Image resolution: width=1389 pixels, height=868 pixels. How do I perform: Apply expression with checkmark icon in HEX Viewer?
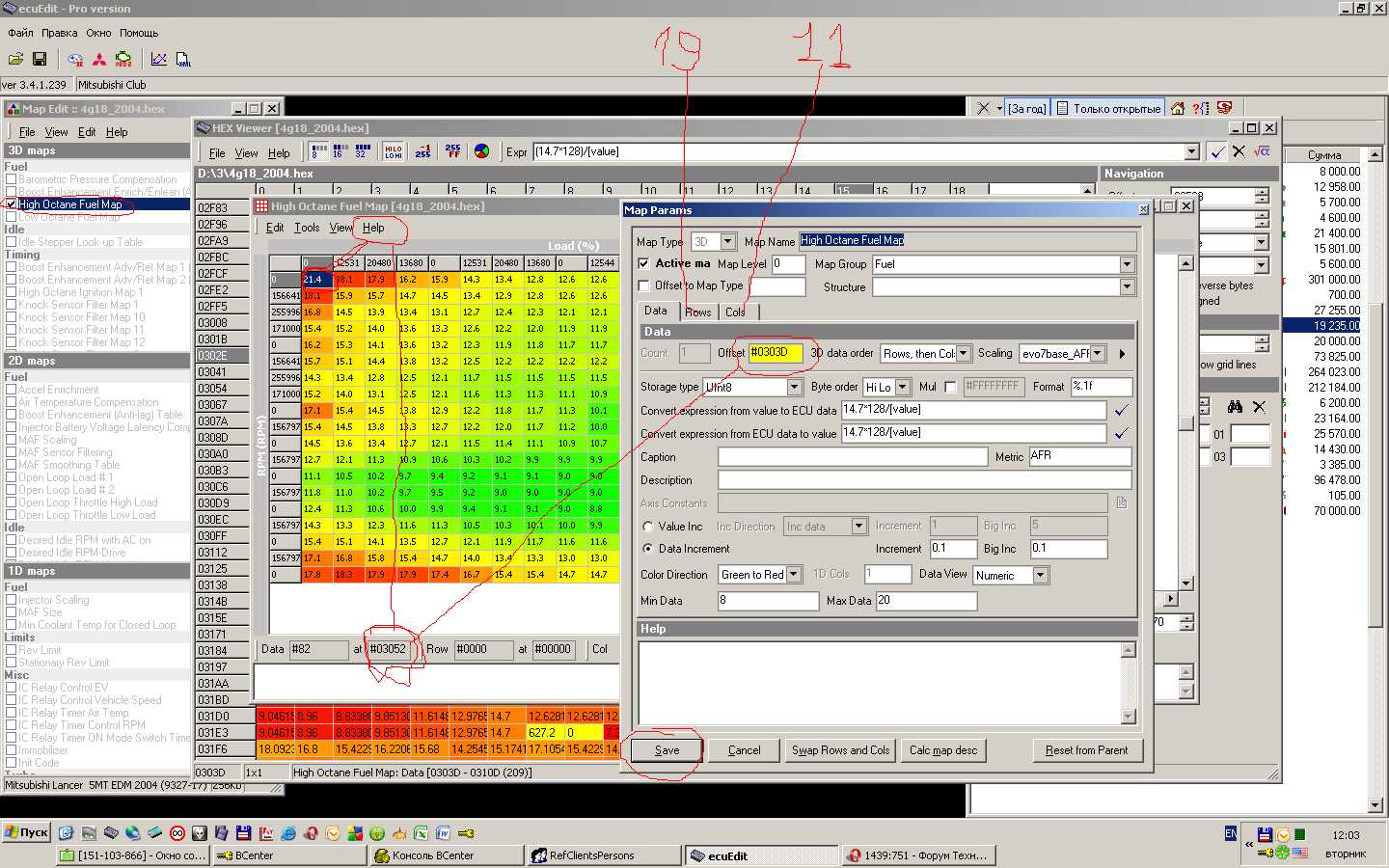[1217, 151]
